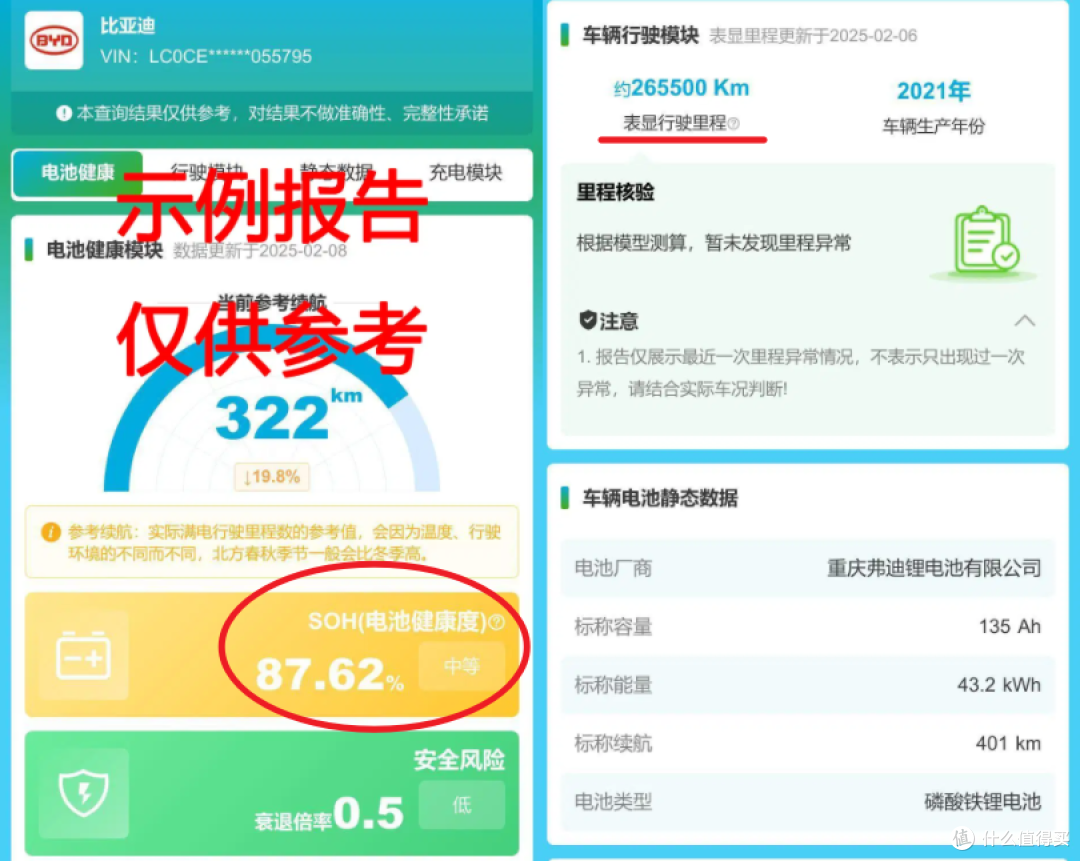Click the orange info icon beside 参考续航 note
The height and width of the screenshot is (861, 1080).
point(50,532)
